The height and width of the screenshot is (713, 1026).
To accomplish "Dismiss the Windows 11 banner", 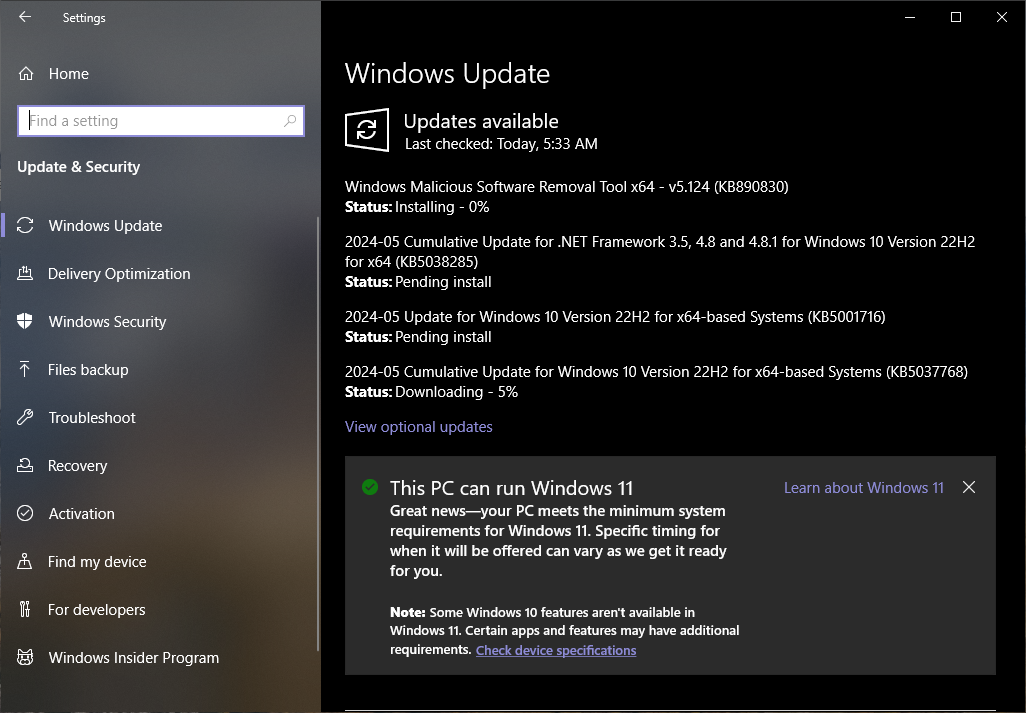I will (x=969, y=487).
